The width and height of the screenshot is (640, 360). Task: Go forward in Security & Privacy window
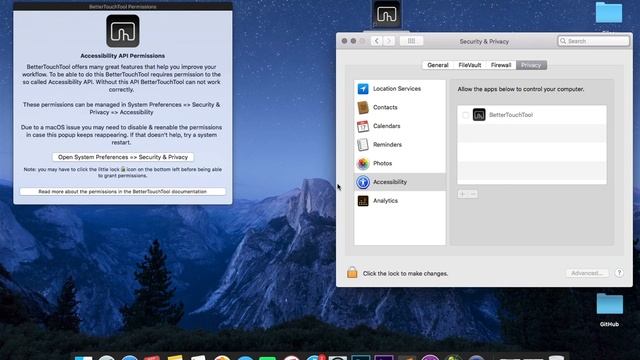click(389, 41)
